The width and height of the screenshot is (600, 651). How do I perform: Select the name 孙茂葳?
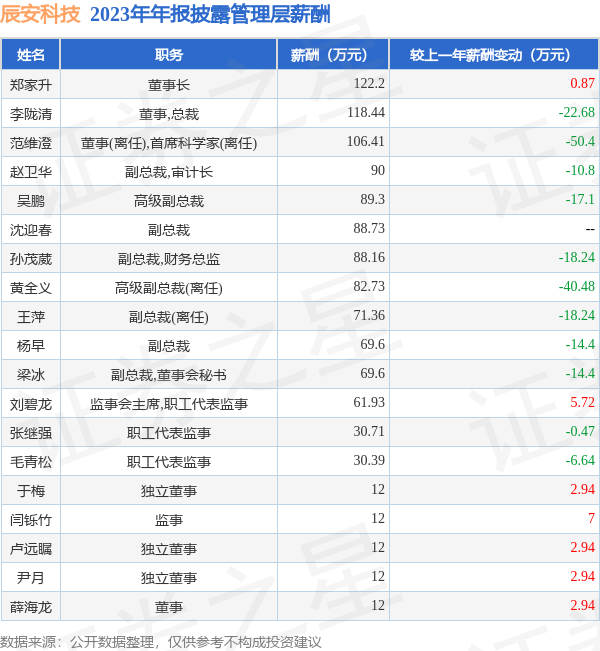point(31,259)
